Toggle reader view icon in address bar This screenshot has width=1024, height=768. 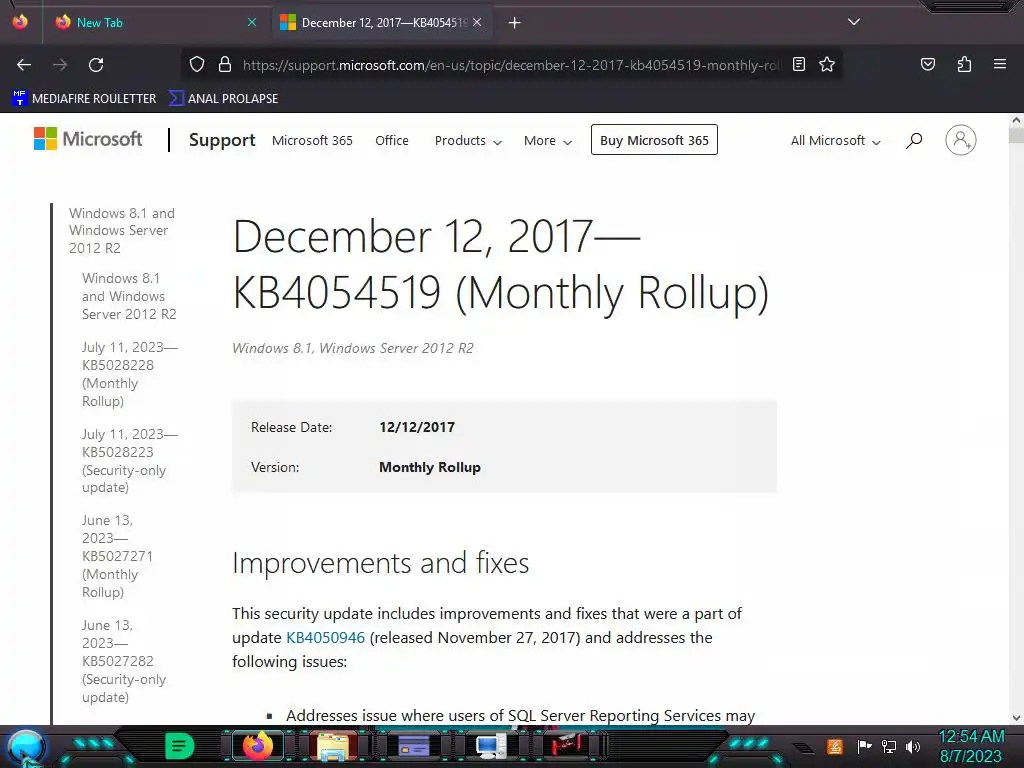(x=799, y=64)
